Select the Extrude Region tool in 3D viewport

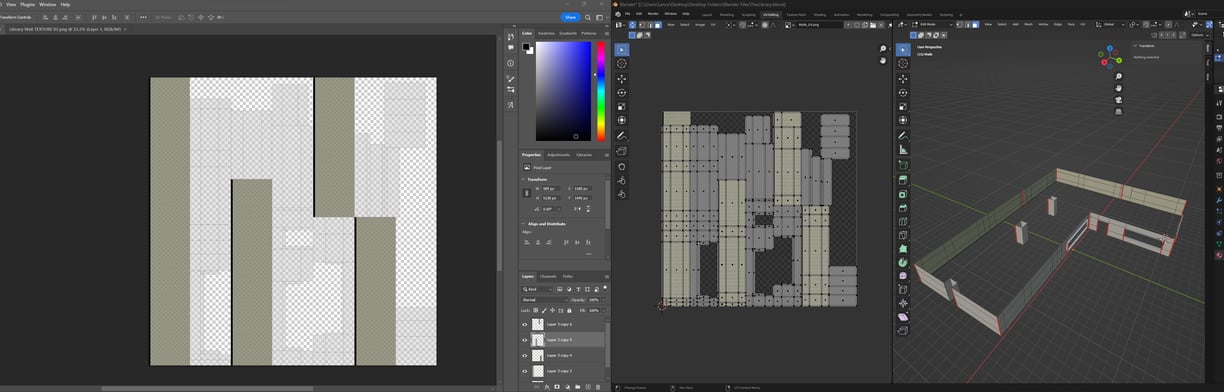click(903, 180)
